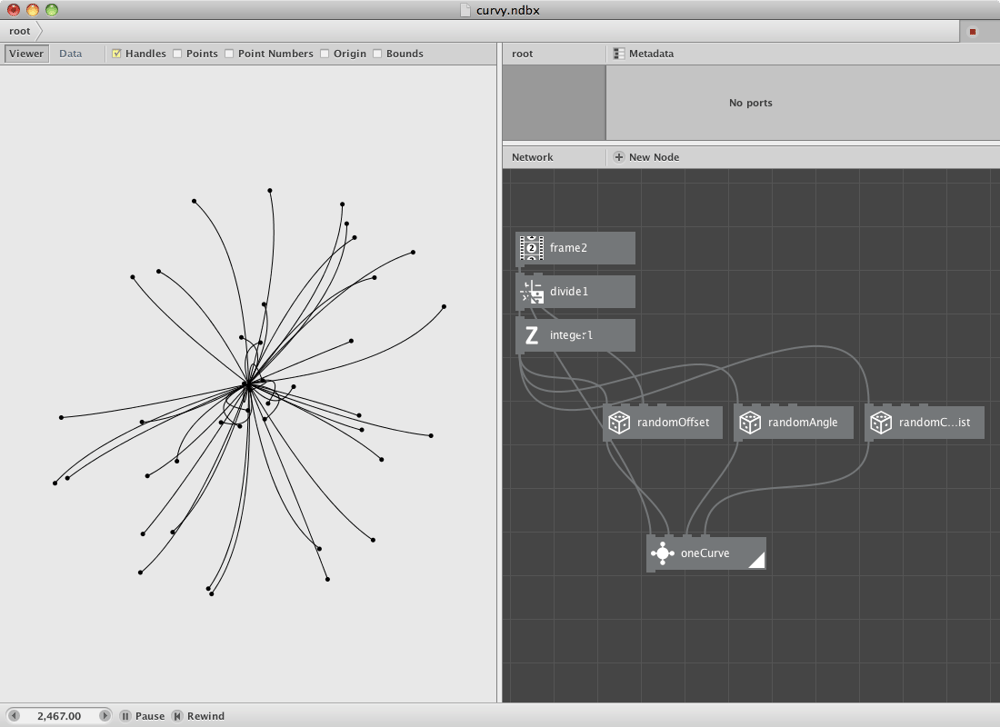This screenshot has width=1000, height=727.
Task: Select the integer1 node label
Action: coord(571,335)
